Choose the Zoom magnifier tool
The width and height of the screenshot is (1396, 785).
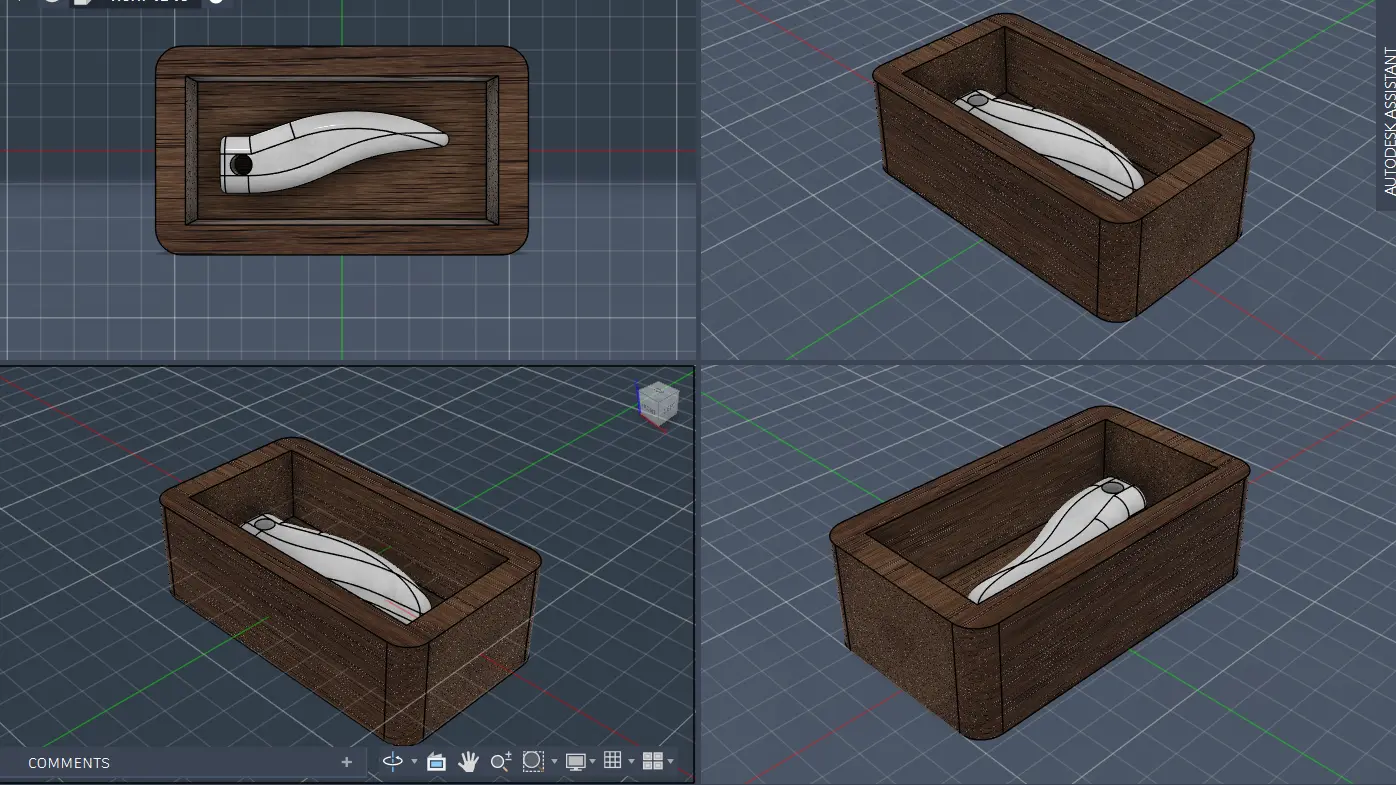pyautogui.click(x=501, y=762)
